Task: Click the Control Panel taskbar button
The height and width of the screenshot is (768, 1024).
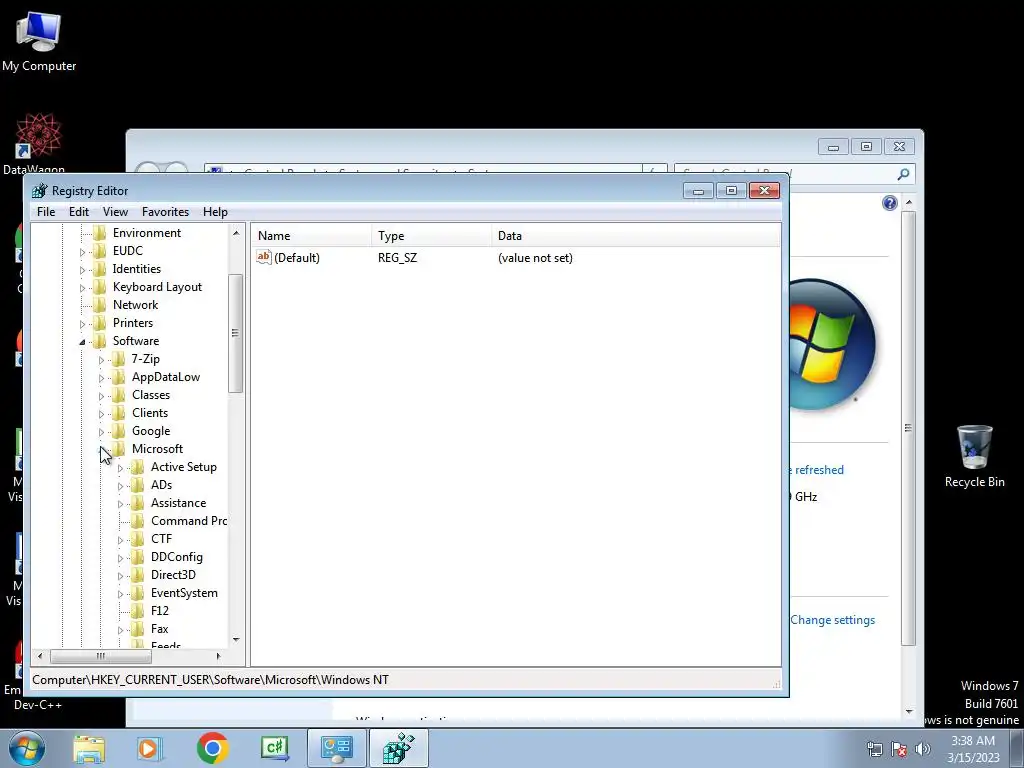Action: point(336,748)
